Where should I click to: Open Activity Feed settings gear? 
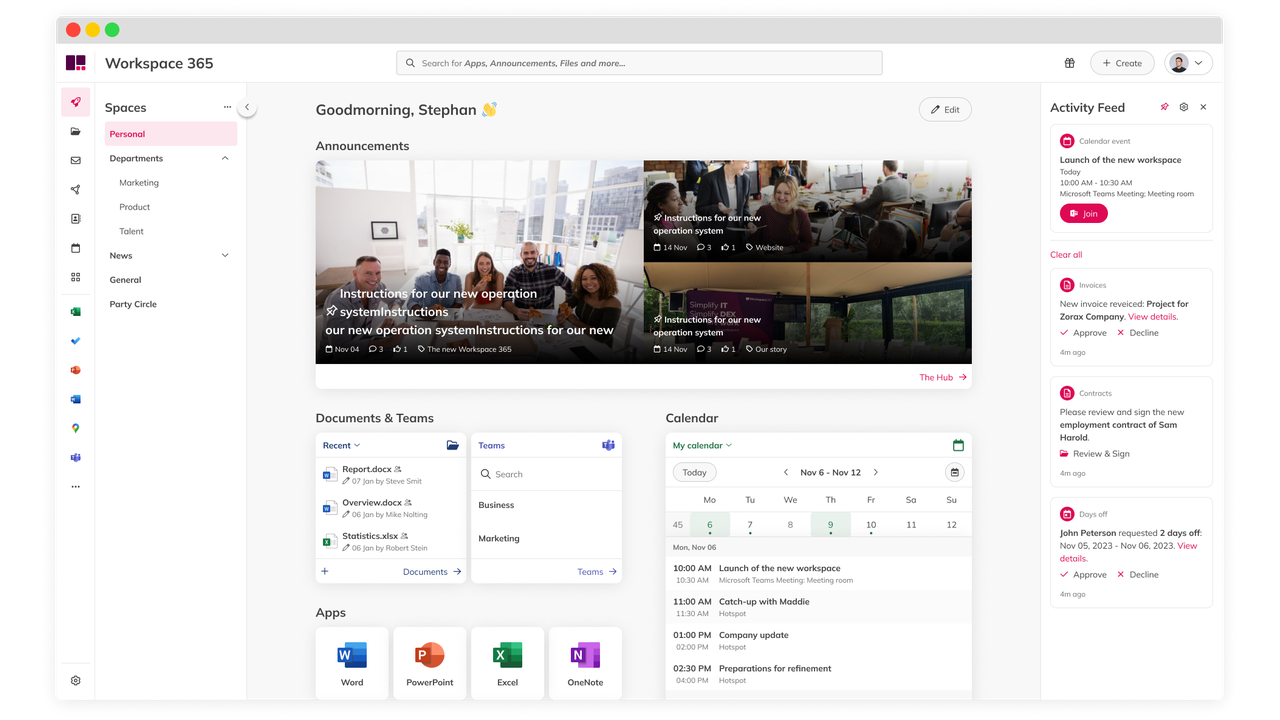click(1184, 107)
